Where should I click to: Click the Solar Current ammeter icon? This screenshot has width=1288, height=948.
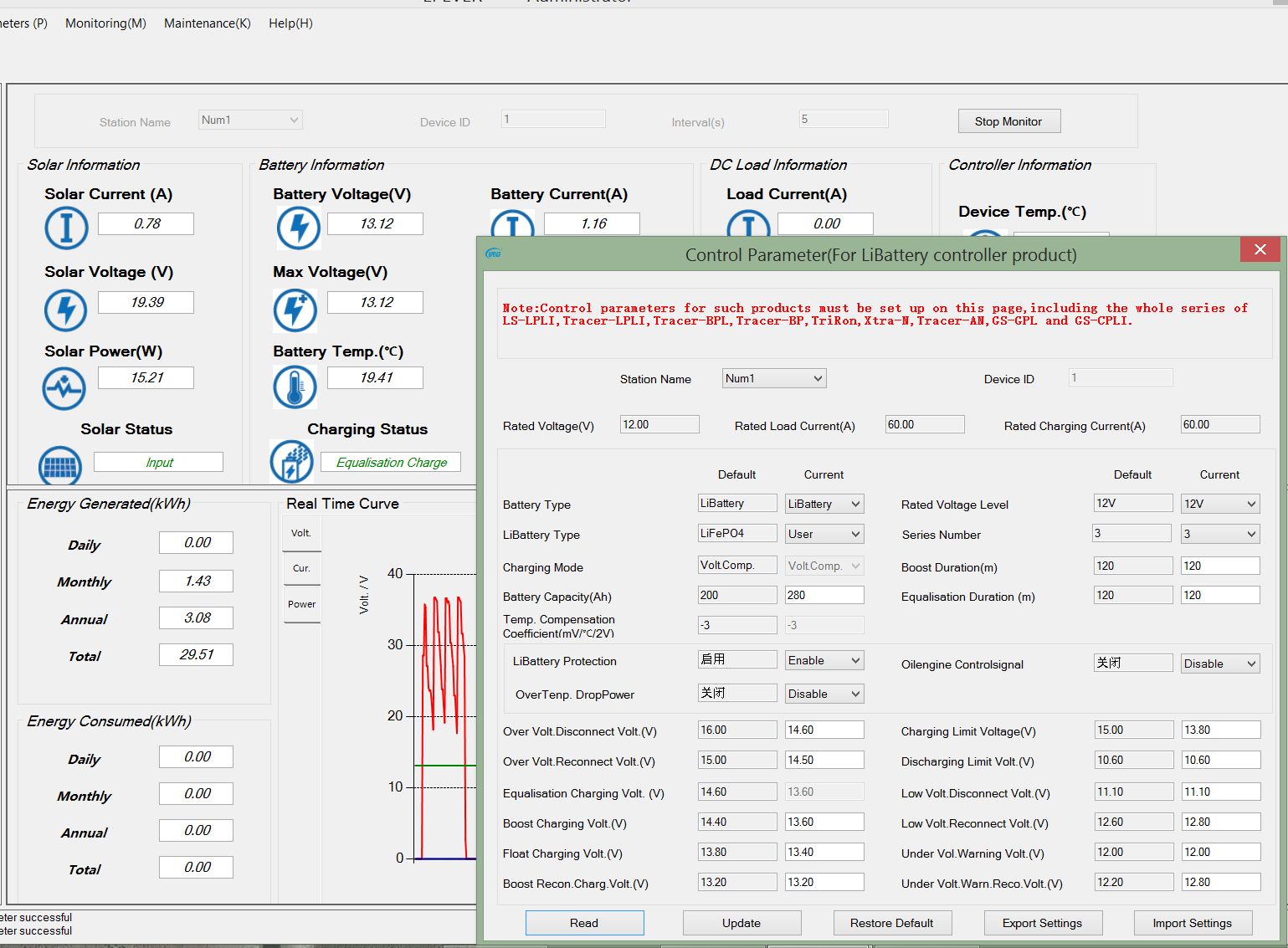click(66, 227)
